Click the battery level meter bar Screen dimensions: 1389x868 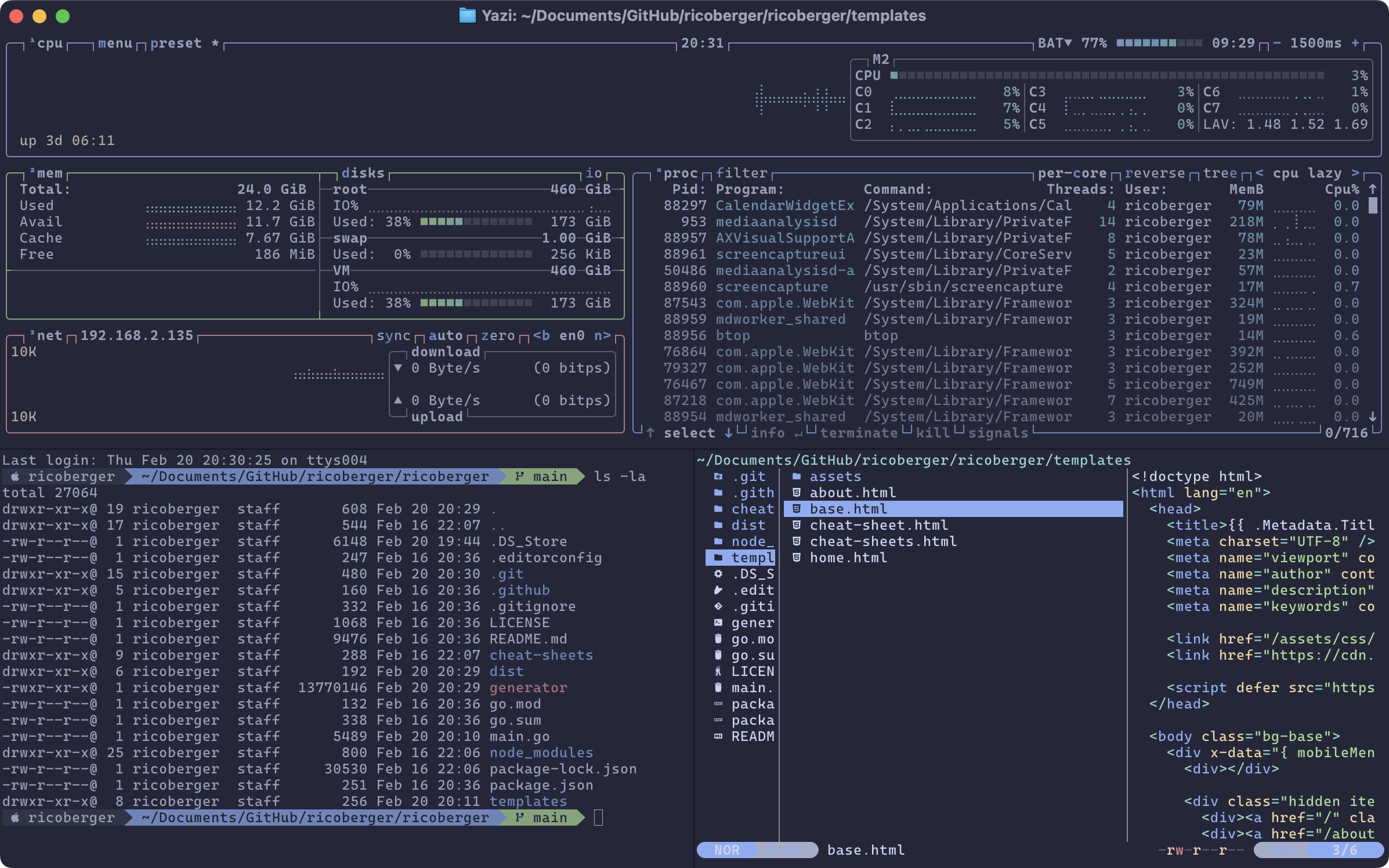(x=1159, y=43)
